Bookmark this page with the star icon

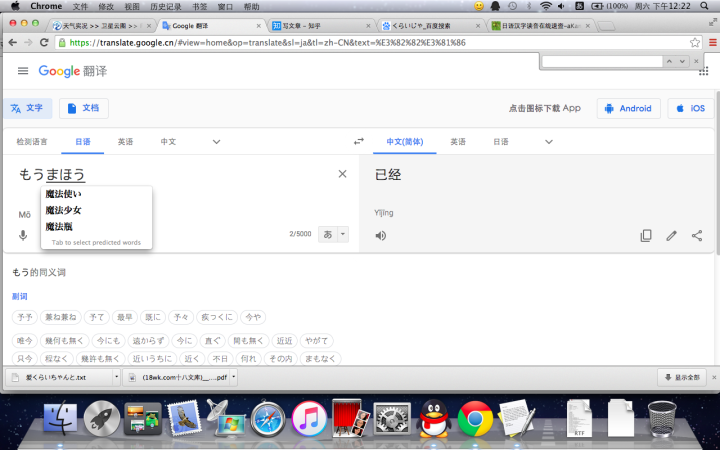click(x=695, y=43)
